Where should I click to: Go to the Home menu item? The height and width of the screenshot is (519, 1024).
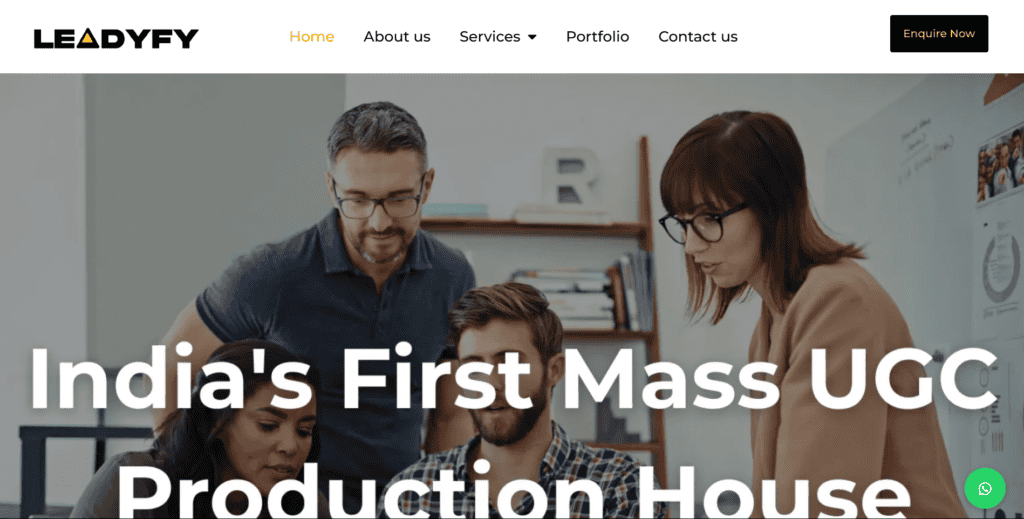pos(312,37)
